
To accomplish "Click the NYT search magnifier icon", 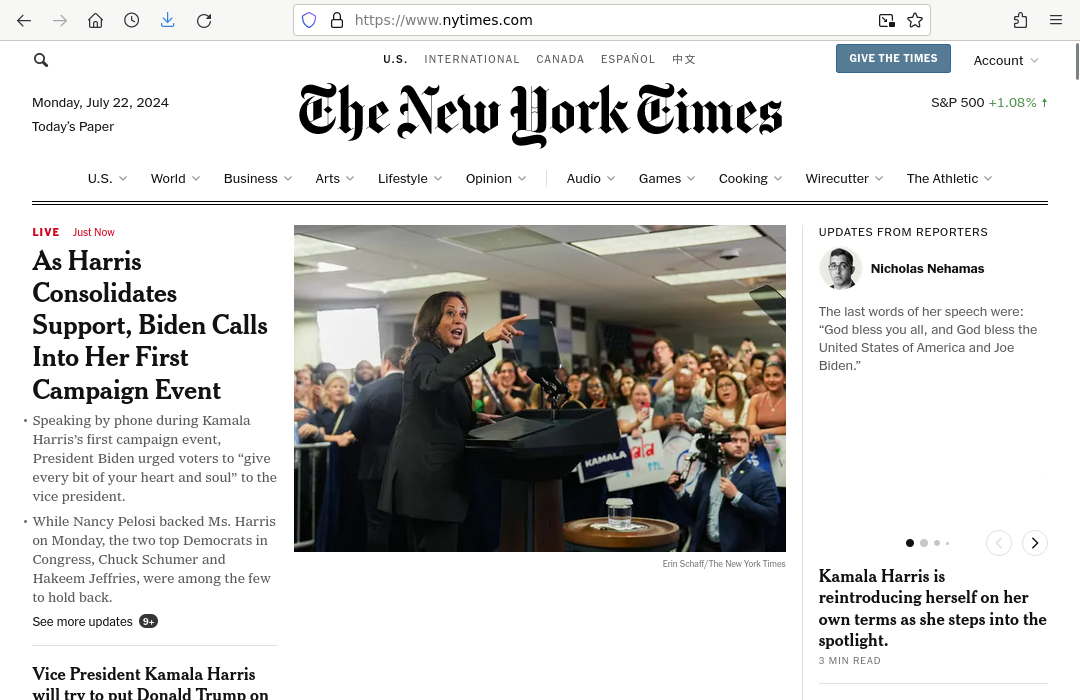I will [41, 61].
